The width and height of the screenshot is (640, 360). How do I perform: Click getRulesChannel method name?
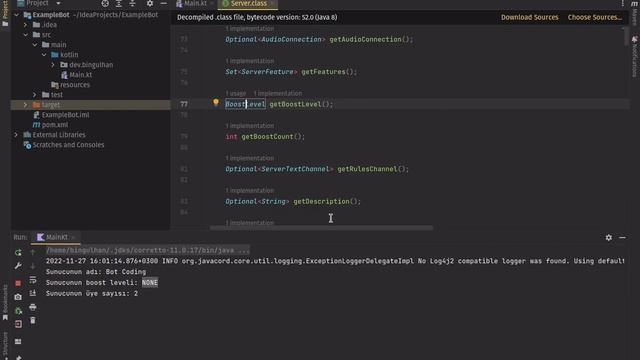367,169
